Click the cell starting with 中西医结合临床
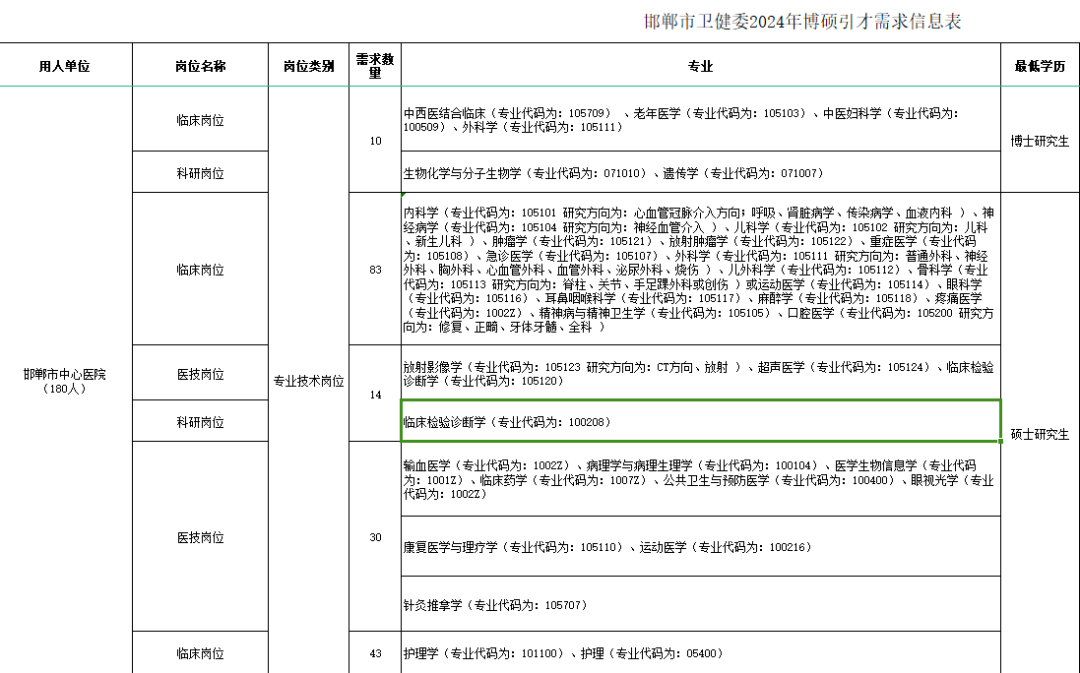This screenshot has height=673, width=1080. tap(700, 120)
